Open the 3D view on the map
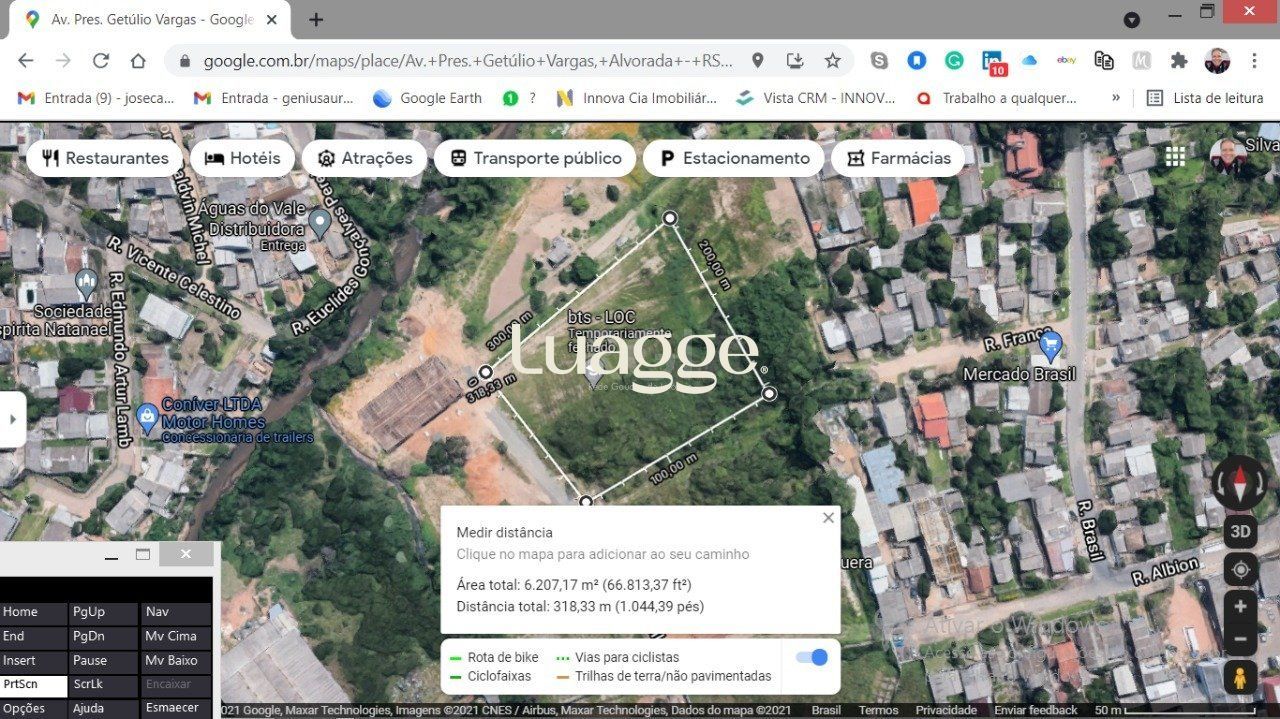 (1240, 531)
